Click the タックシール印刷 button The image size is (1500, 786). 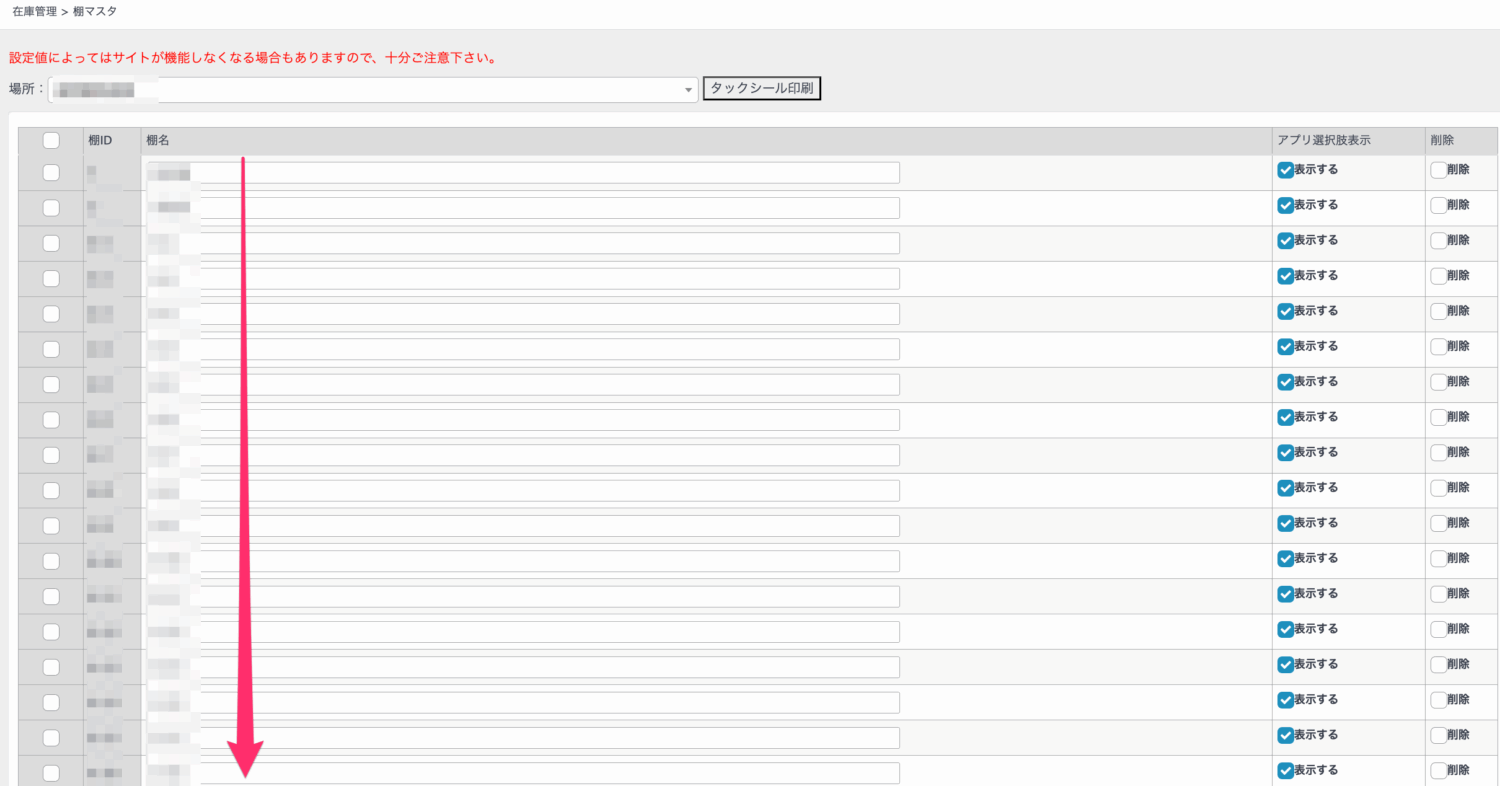pyautogui.click(x=761, y=89)
